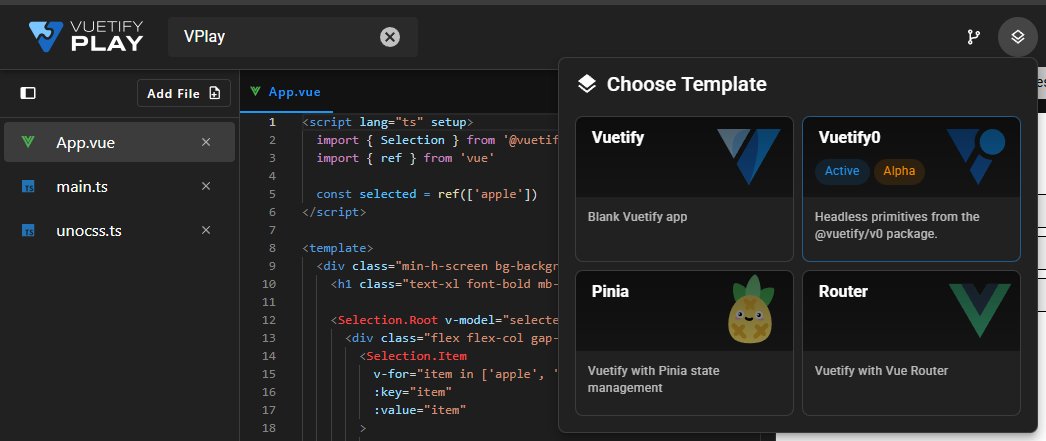This screenshot has width=1046, height=441.
Task: Click the Alpha chip on Vuetify0
Action: [x=899, y=171]
